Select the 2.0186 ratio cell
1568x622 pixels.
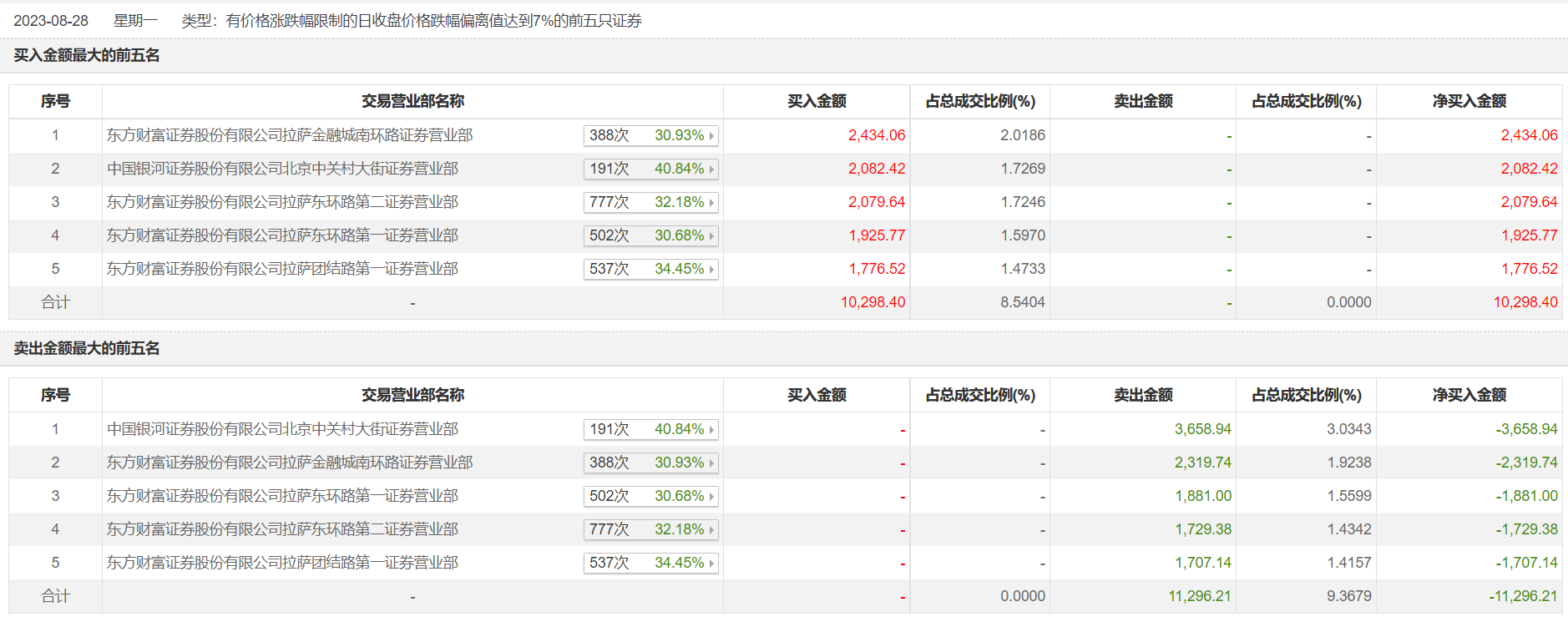[x=1023, y=135]
